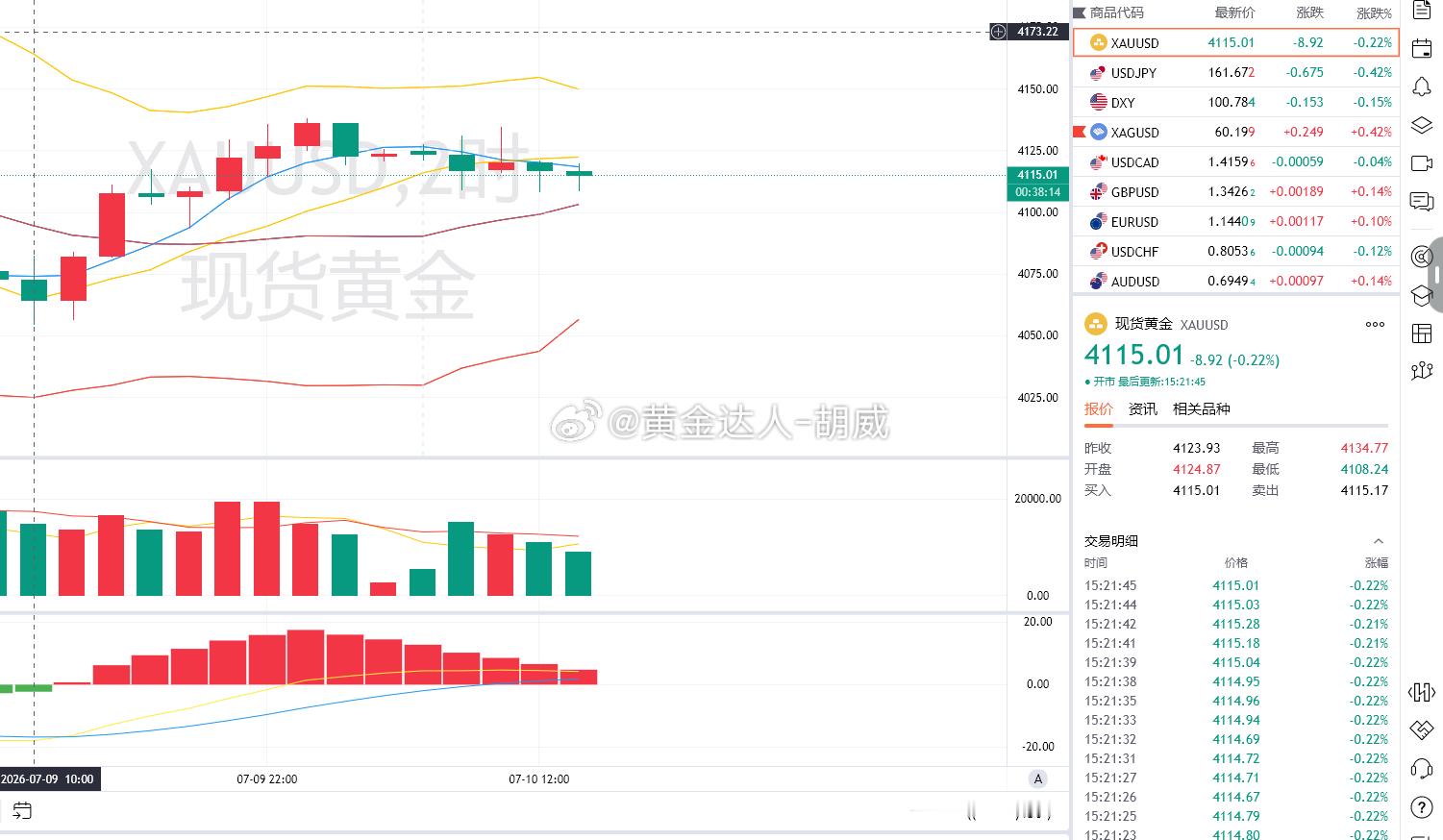
Task: Click the trade row at 15:21:45
Action: pyautogui.click(x=1236, y=585)
